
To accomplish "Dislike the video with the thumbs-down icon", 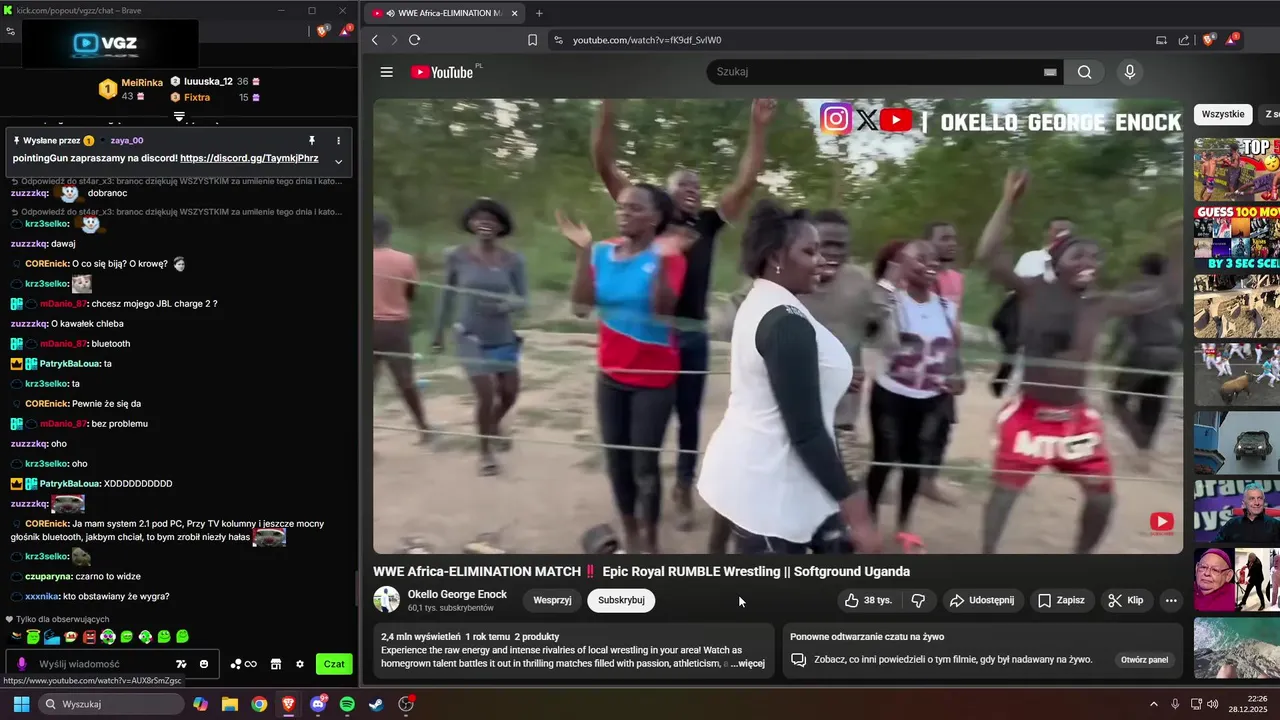I will point(918,600).
